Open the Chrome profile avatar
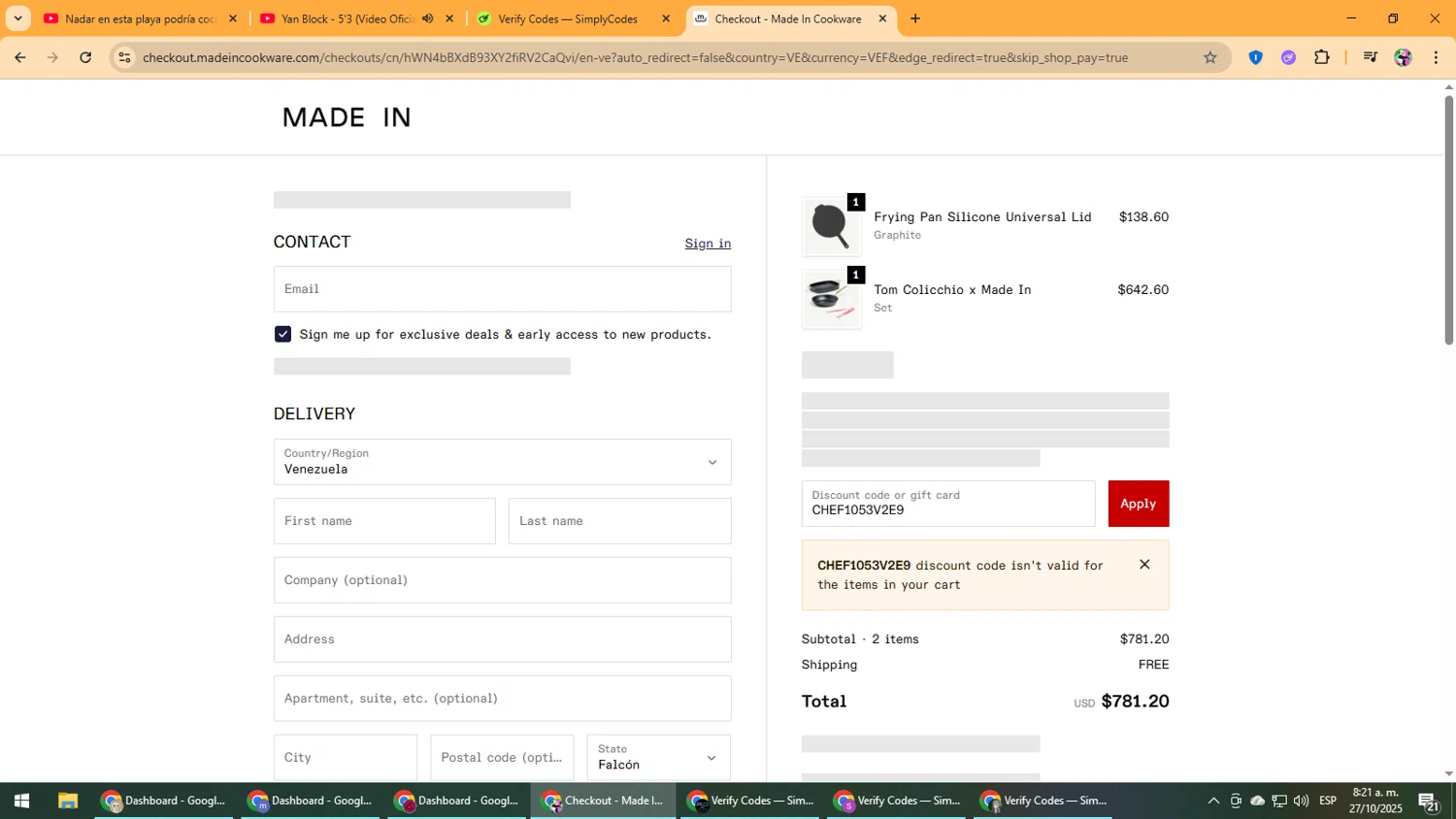 tap(1403, 57)
